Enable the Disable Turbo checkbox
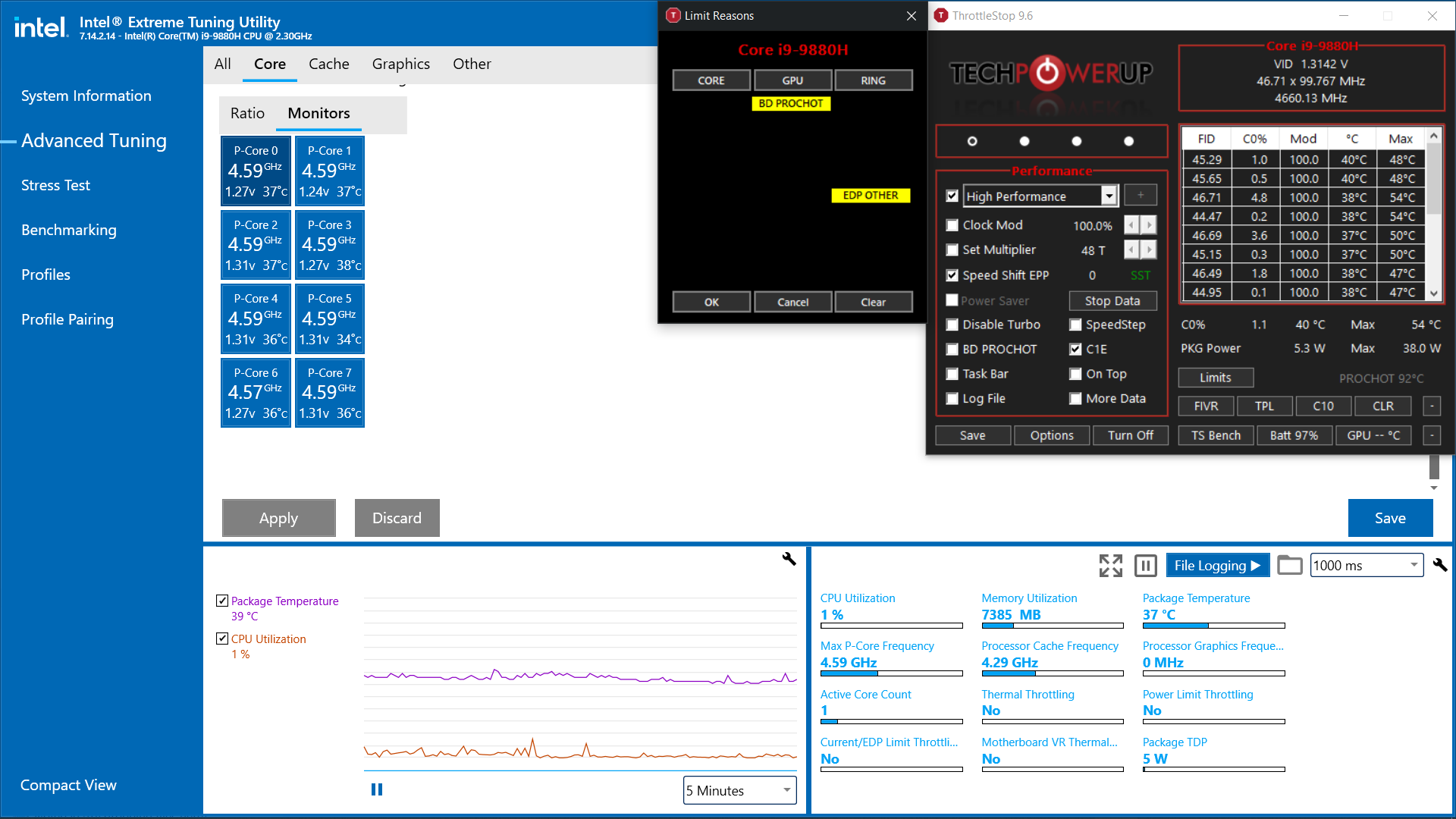This screenshot has height=819, width=1456. [x=952, y=325]
